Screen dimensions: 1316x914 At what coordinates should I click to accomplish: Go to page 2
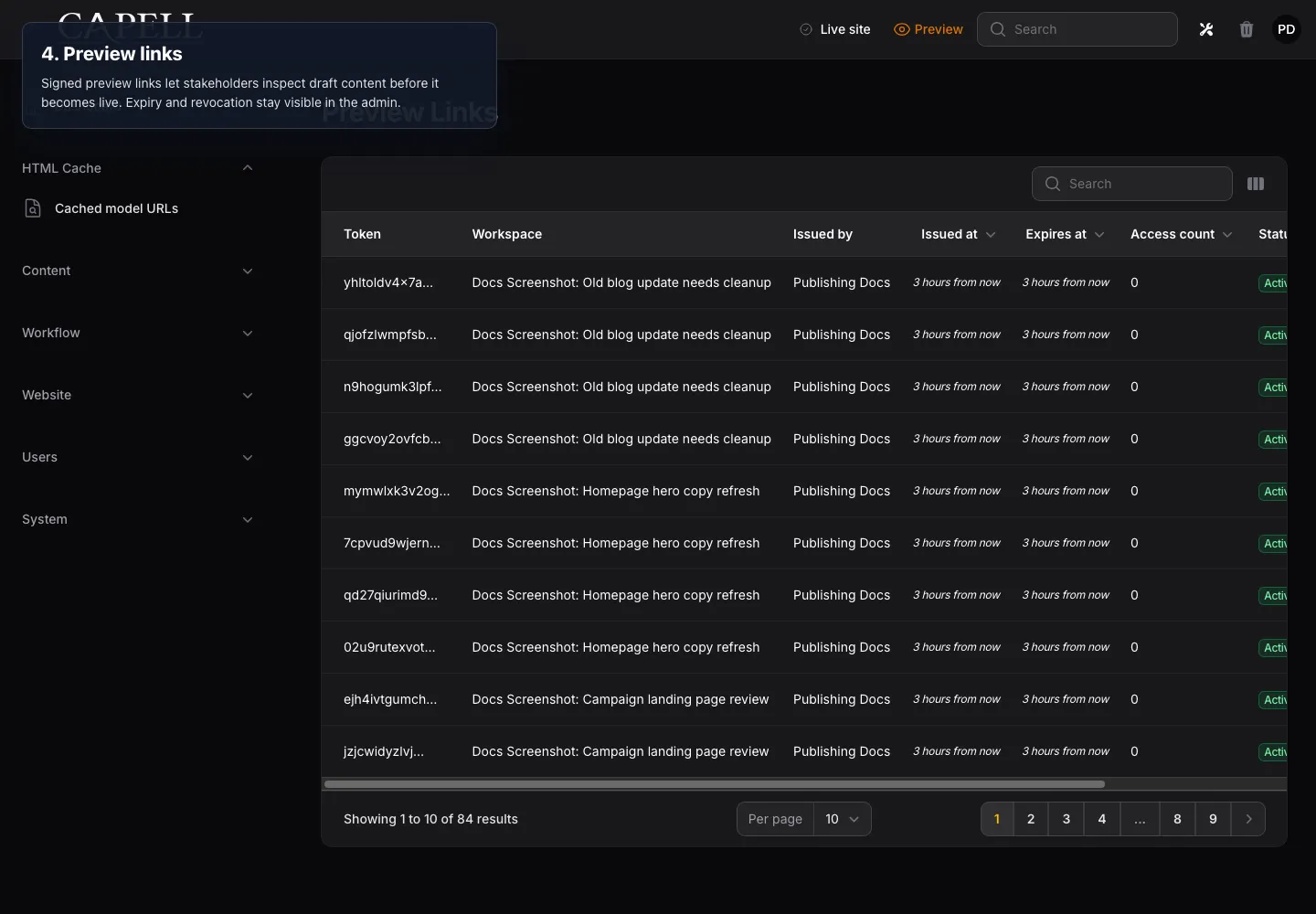pyautogui.click(x=1031, y=819)
